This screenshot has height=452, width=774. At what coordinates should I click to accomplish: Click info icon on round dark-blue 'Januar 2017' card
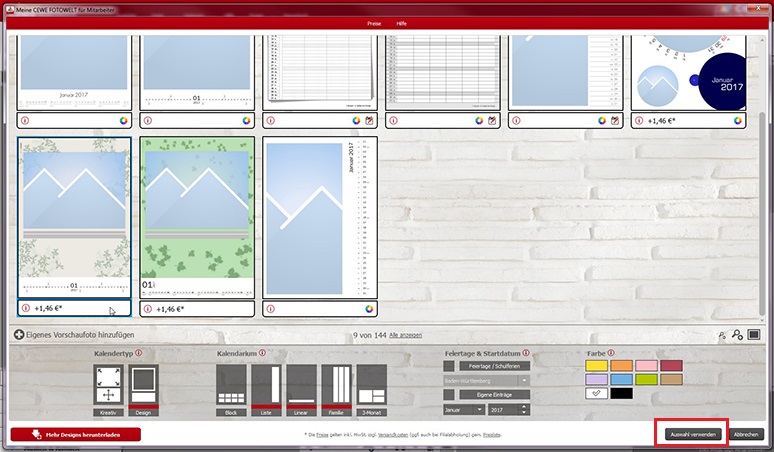click(639, 120)
